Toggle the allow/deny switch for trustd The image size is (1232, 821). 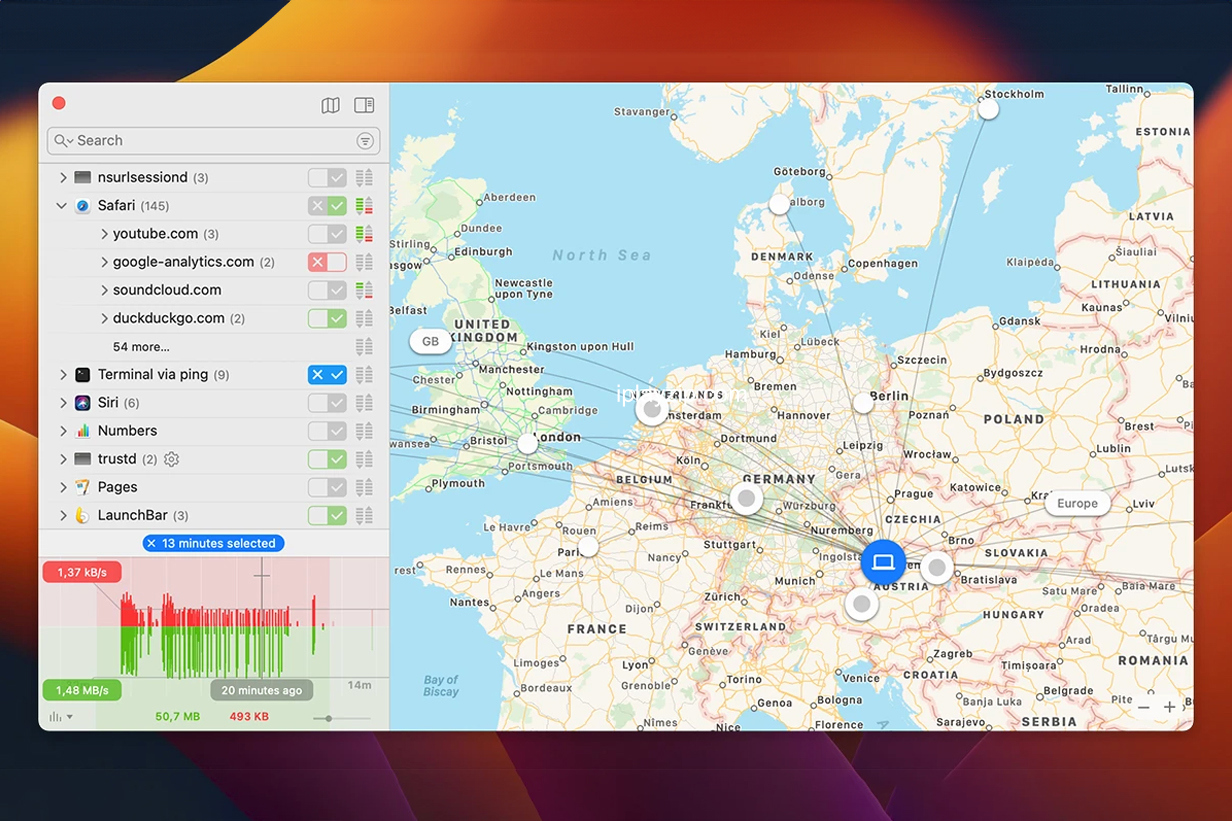click(x=327, y=459)
